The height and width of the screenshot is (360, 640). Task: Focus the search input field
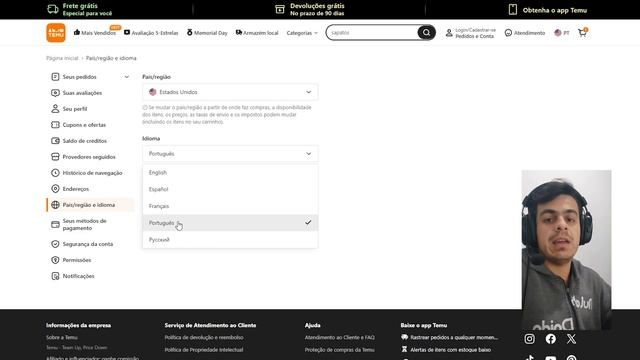click(371, 32)
